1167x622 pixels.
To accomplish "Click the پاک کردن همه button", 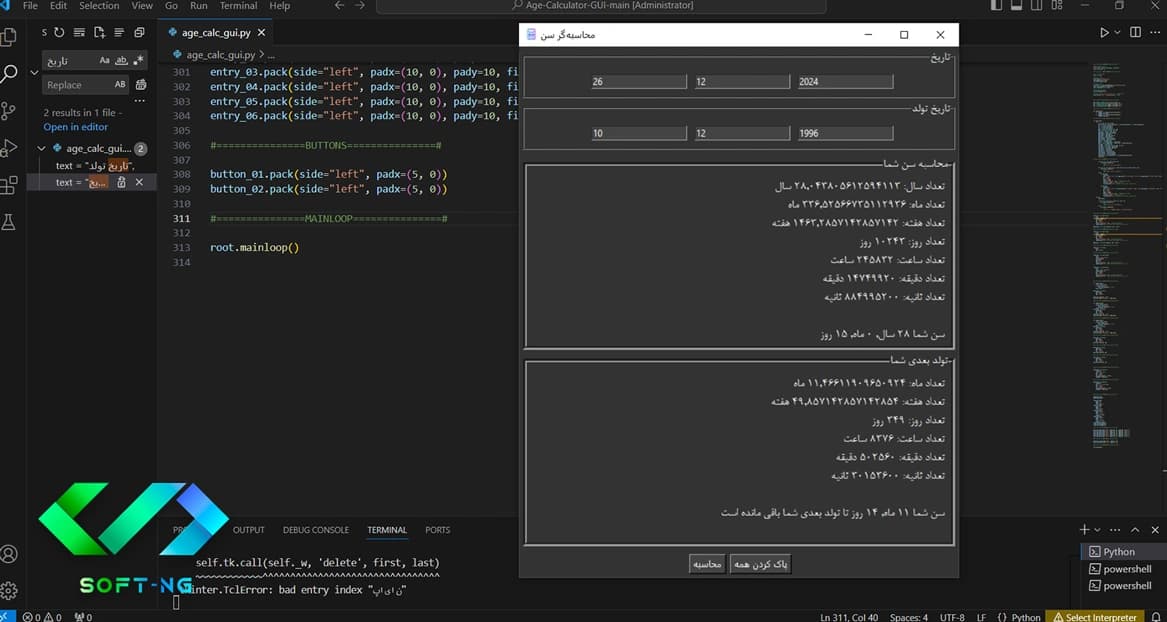I will click(760, 565).
